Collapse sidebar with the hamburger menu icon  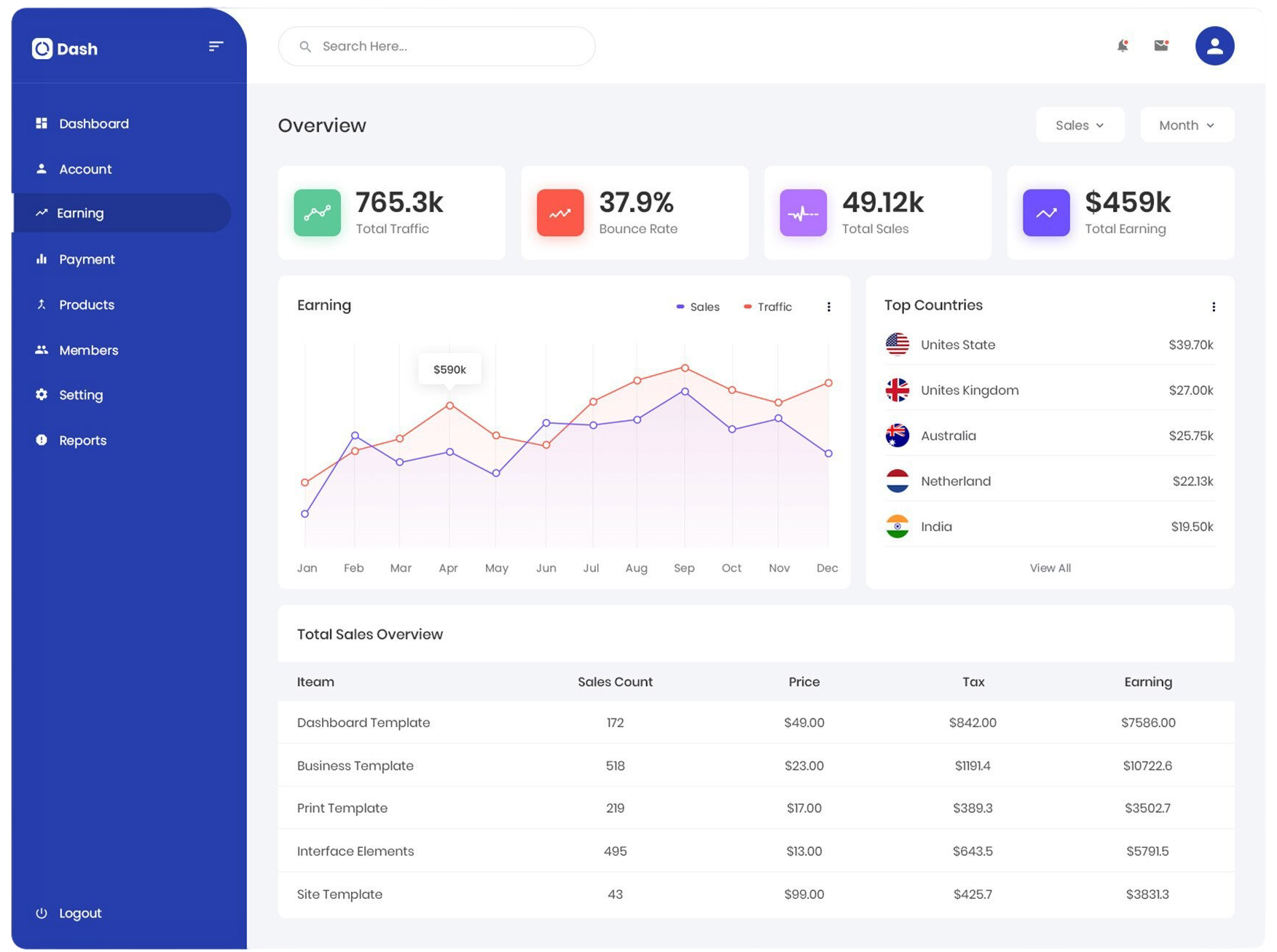[216, 47]
